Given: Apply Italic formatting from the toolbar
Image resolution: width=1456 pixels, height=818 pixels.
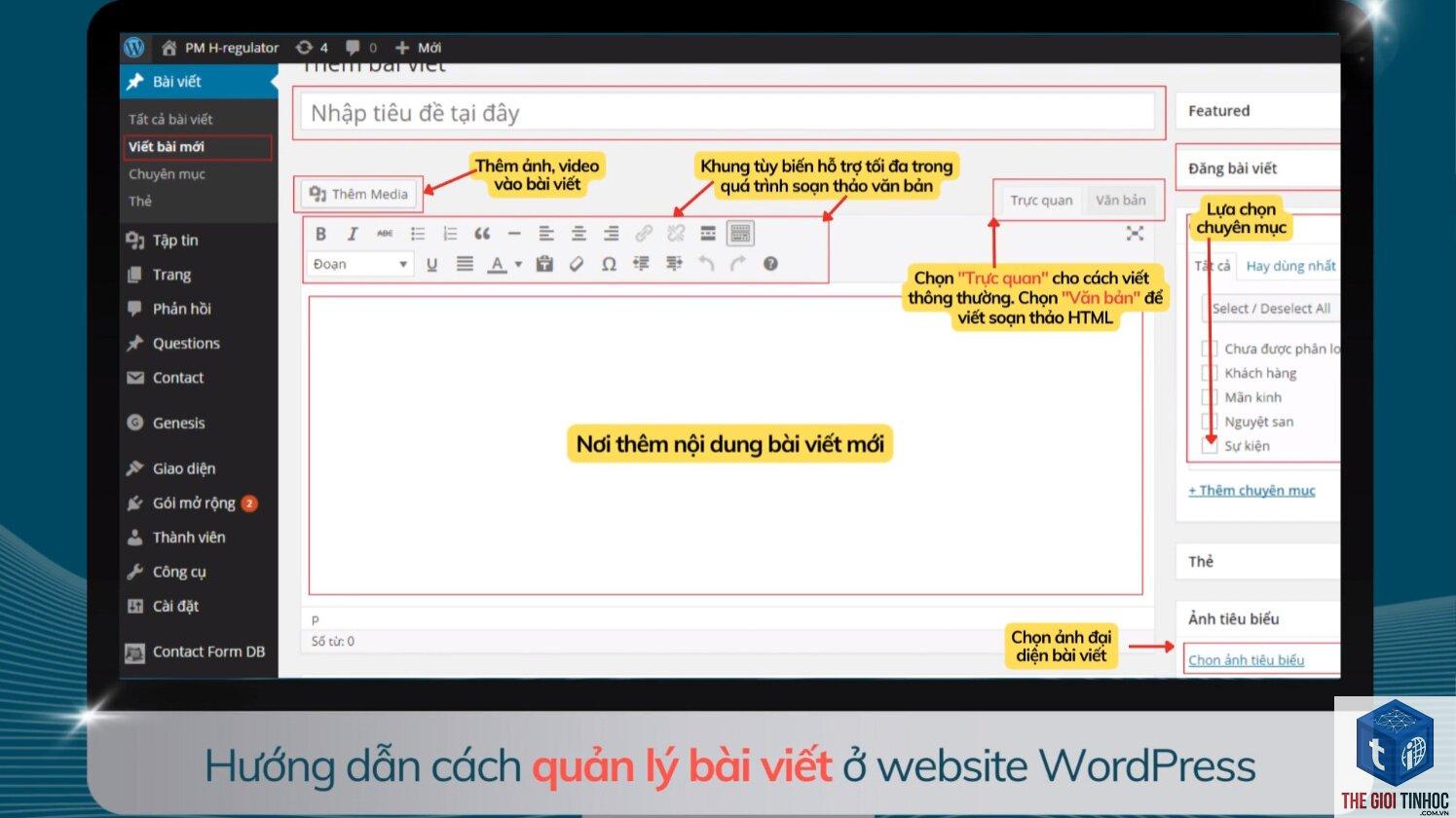Looking at the screenshot, I should (x=353, y=234).
